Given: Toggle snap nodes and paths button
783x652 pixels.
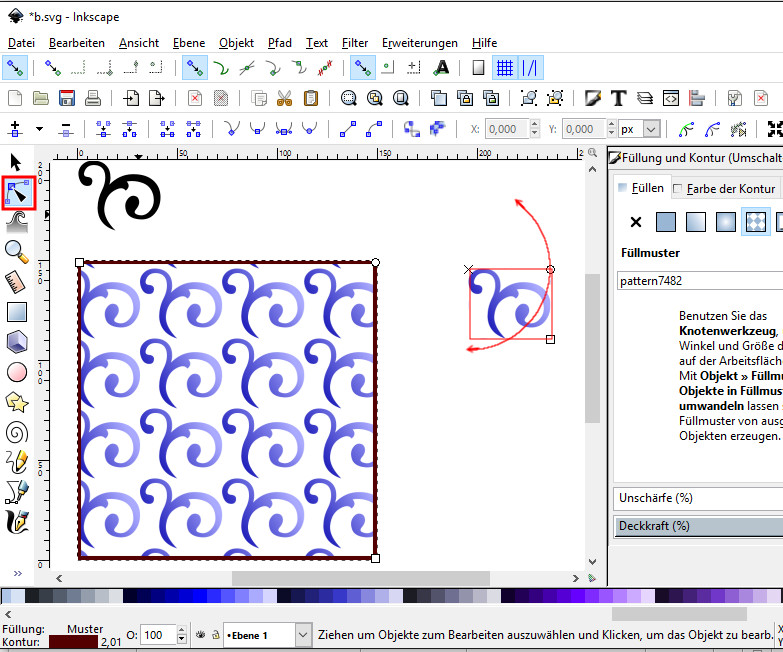Looking at the screenshot, I should click(194, 67).
